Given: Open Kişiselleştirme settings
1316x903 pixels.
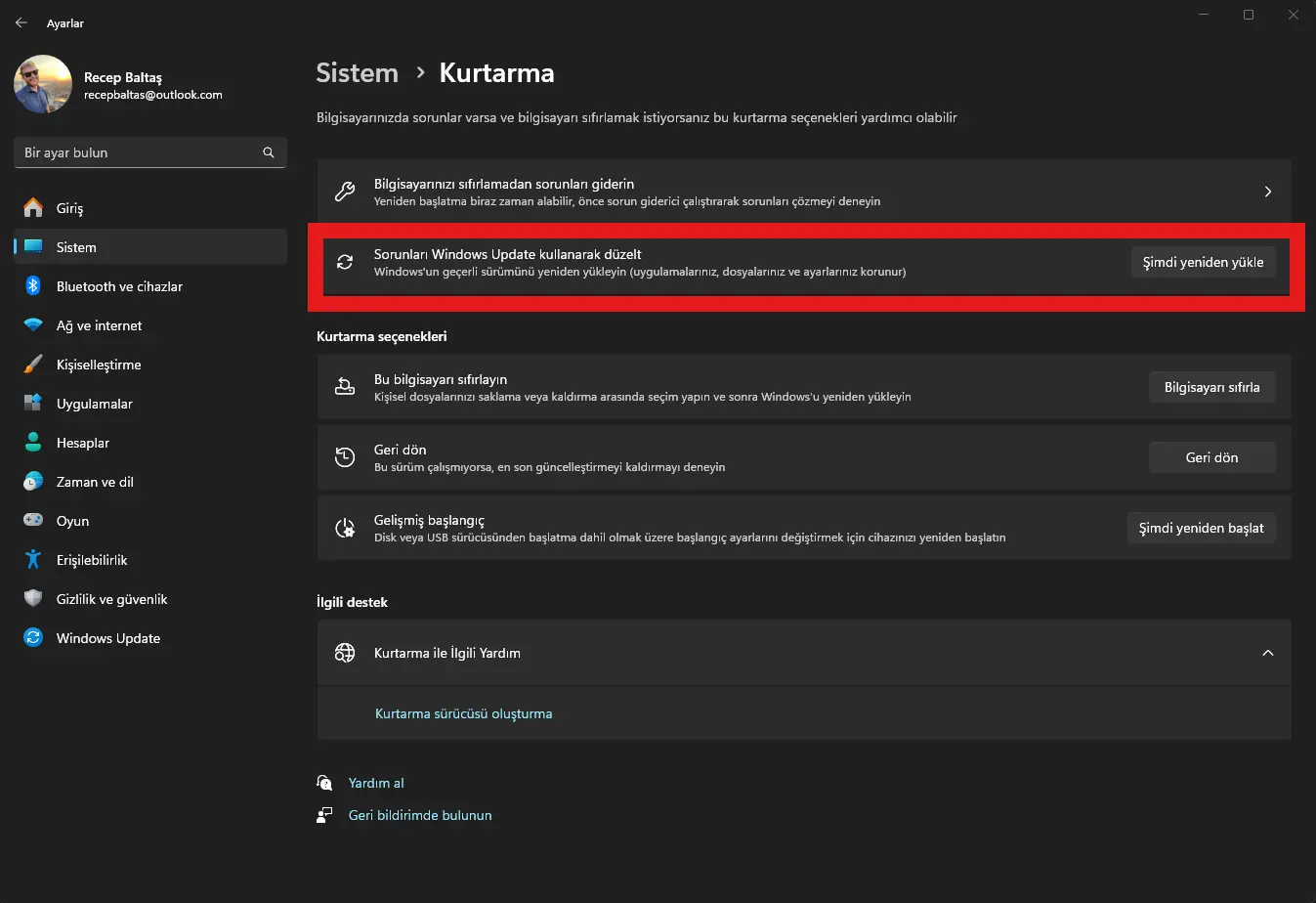Looking at the screenshot, I should click(x=150, y=365).
